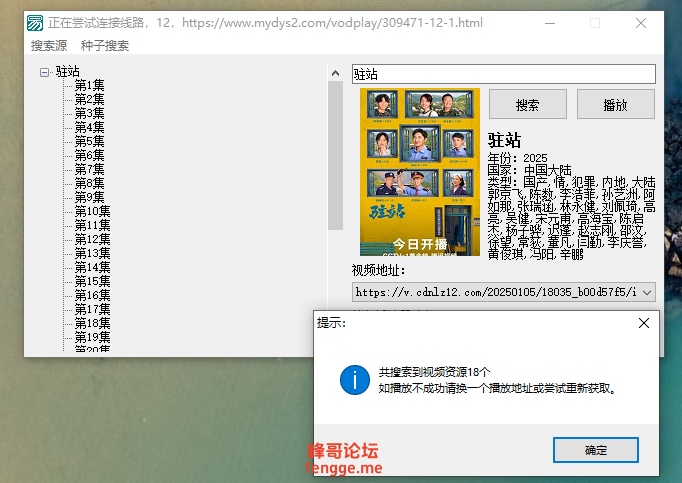
Task: Open the 视频地址 URL dropdown
Action: (647, 292)
